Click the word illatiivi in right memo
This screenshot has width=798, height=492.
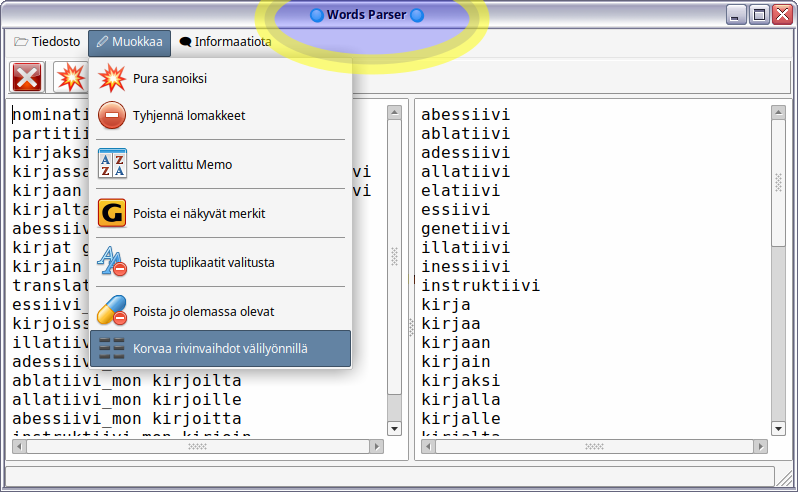[465, 247]
